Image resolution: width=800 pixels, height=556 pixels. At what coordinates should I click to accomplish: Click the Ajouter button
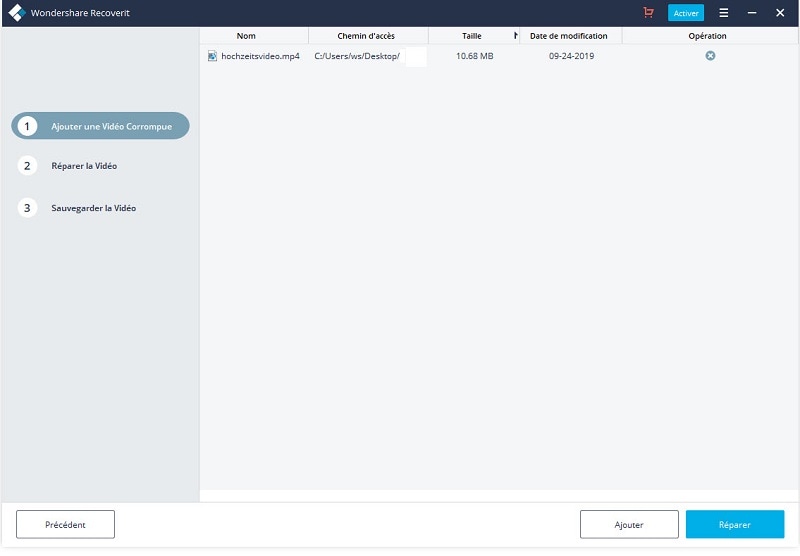click(x=629, y=524)
